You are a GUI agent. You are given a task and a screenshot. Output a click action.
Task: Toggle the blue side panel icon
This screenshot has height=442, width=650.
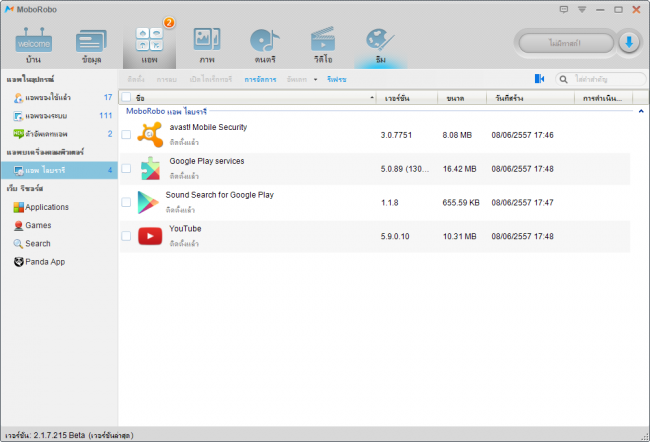click(x=539, y=79)
